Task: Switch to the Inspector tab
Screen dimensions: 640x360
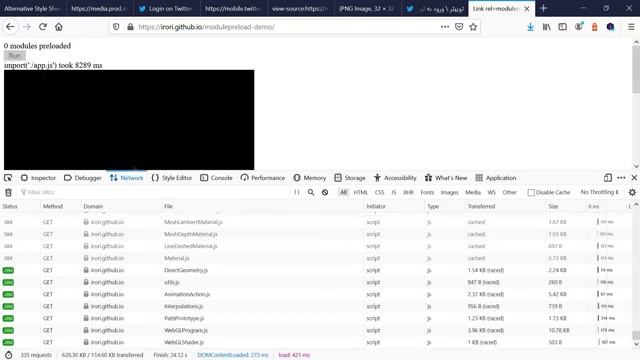Action: (38, 178)
